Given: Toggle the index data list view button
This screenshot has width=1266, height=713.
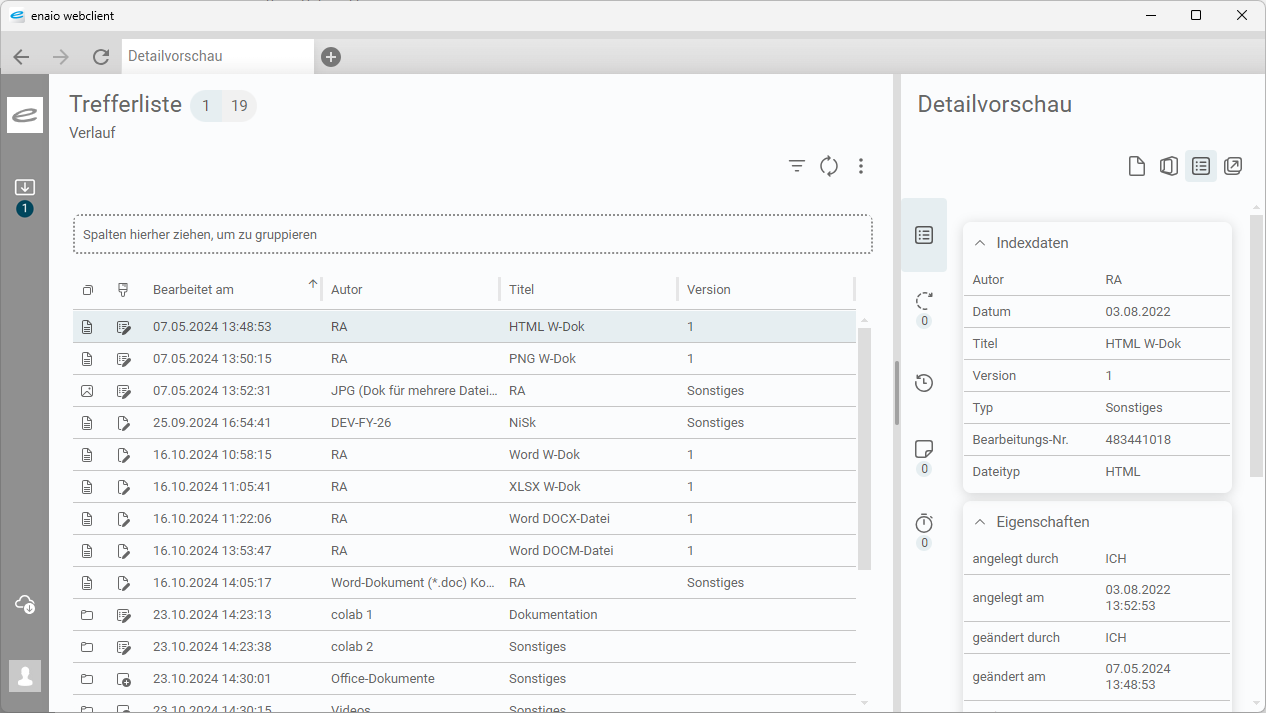Looking at the screenshot, I should click(1201, 166).
